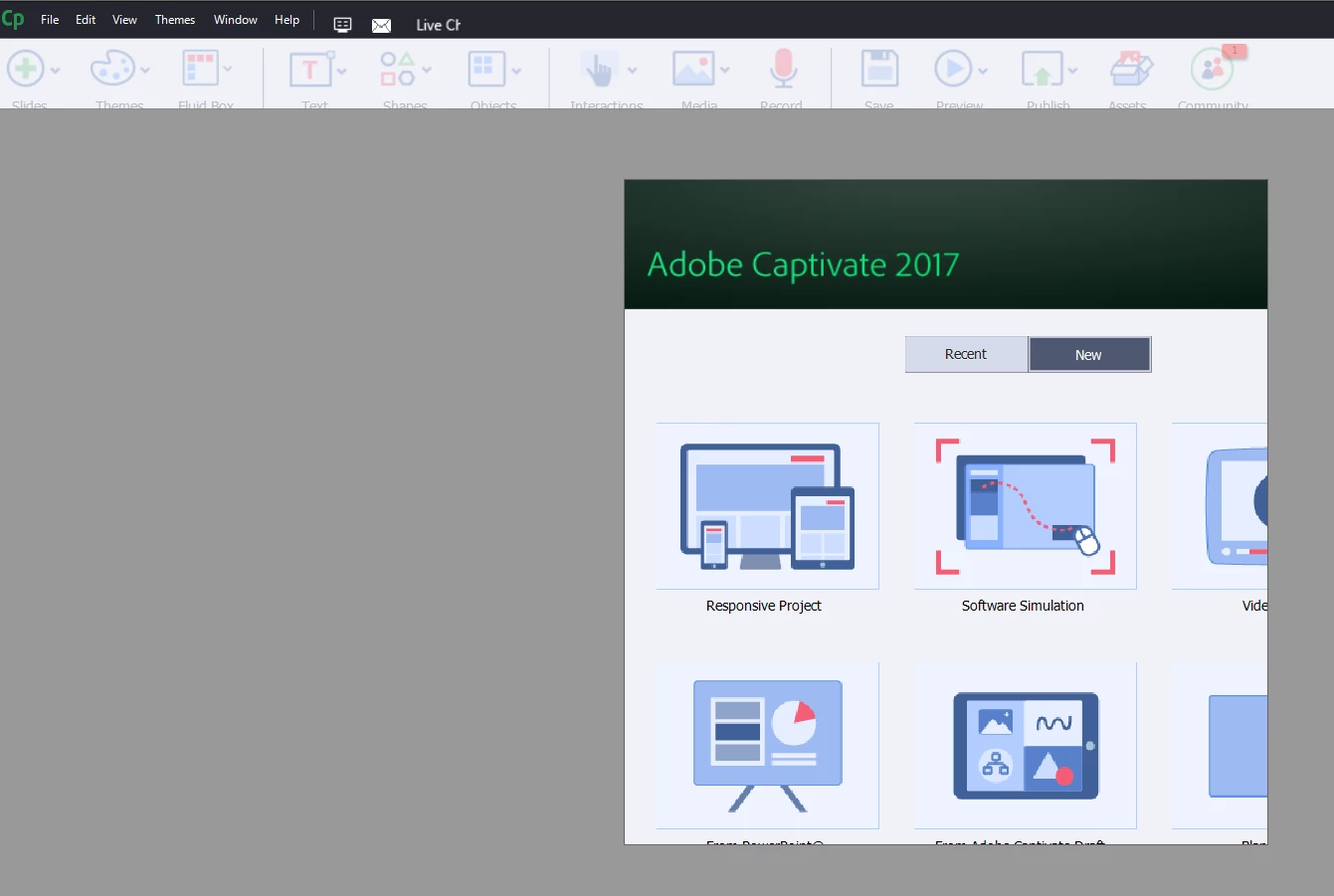Expand the Shapes dropdown arrow
The image size is (1334, 896).
tap(427, 71)
